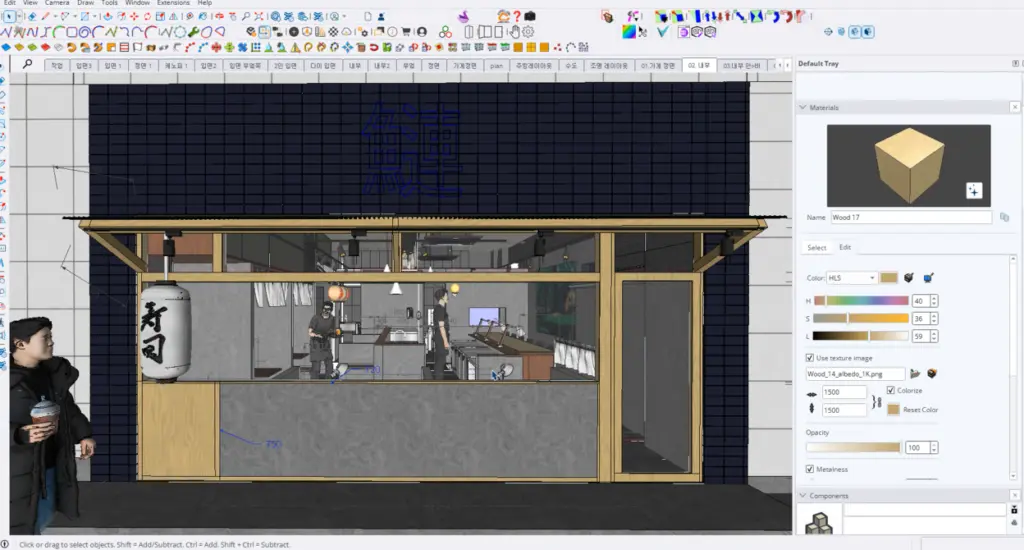The width and height of the screenshot is (1024, 550).
Task: Choose the Rotate tool icon
Action: [148, 16]
